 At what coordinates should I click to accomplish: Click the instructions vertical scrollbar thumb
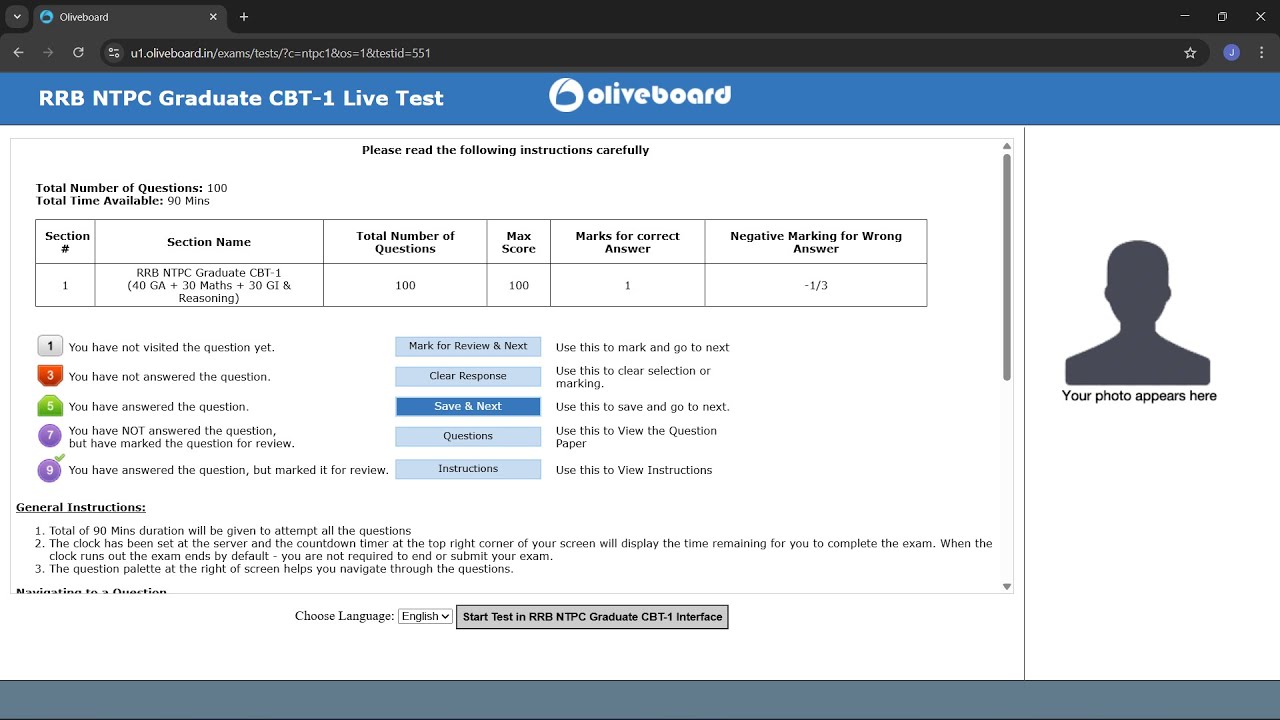(x=1007, y=267)
